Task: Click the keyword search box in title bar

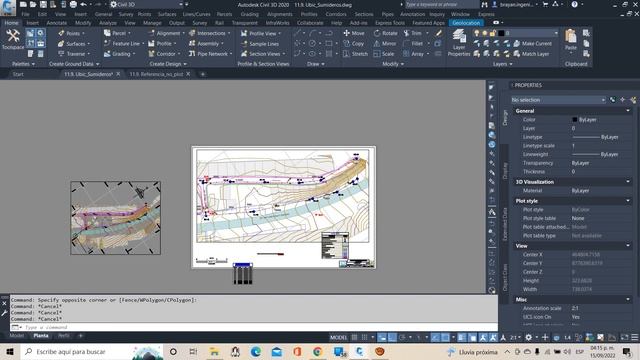Action: pyautogui.click(x=441, y=4)
